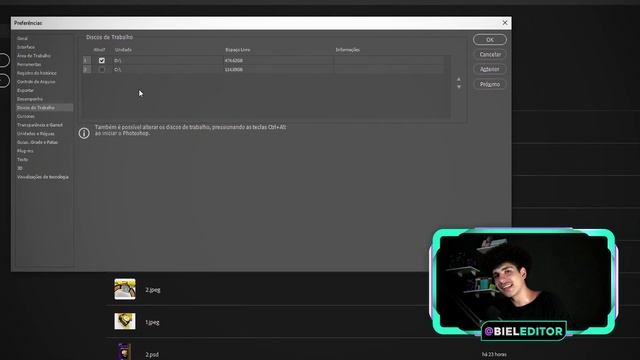The height and width of the screenshot is (360, 640).
Task: Go to previous section with Anterior
Action: 490,69
